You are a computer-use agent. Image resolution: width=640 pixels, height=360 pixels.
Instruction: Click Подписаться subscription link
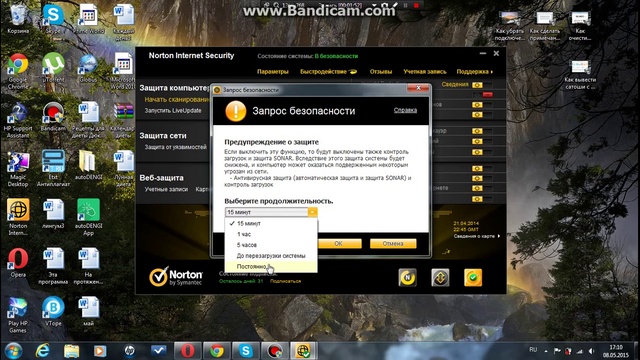285,281
